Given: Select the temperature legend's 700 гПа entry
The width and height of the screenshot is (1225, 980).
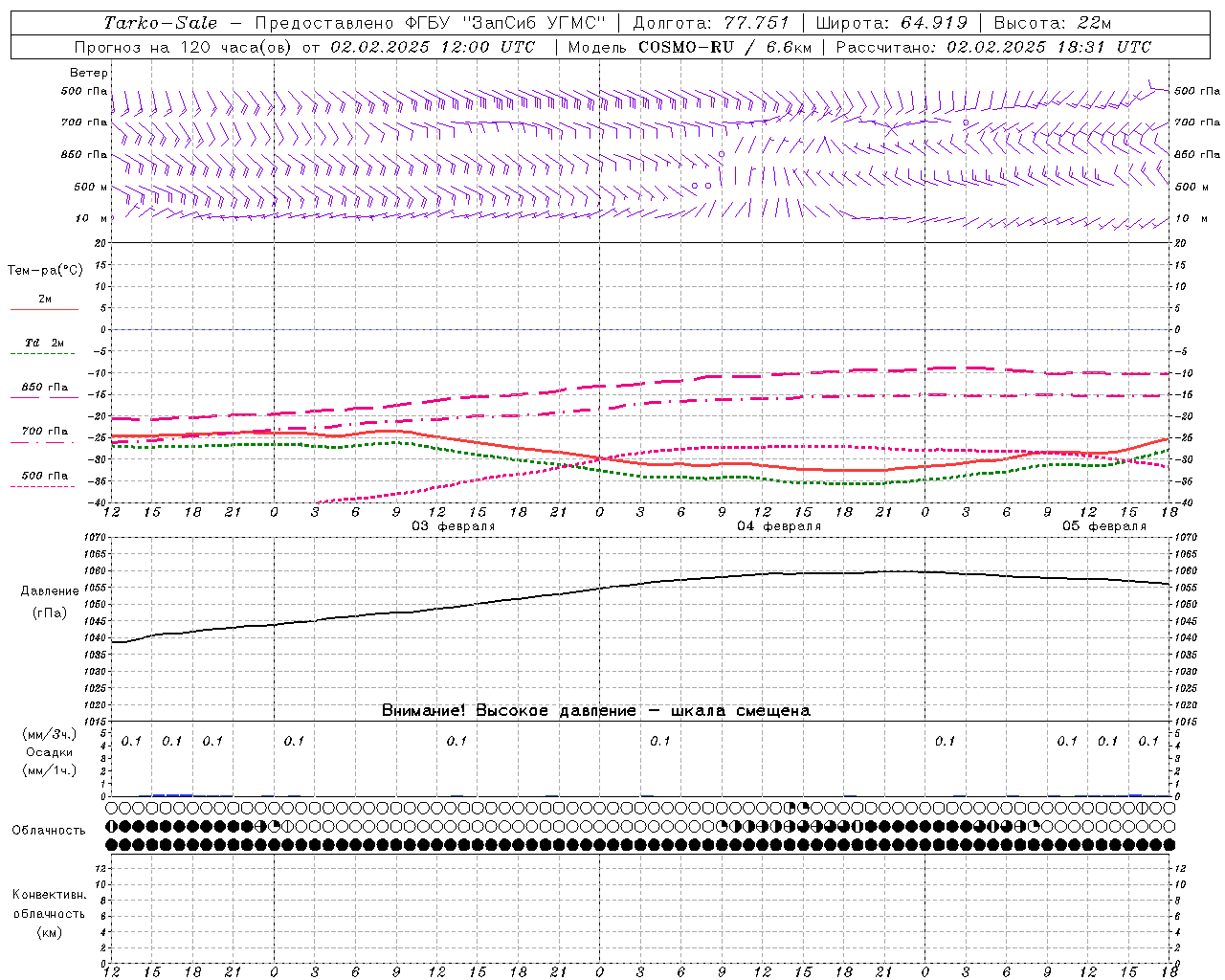Looking at the screenshot, I should point(45,432).
